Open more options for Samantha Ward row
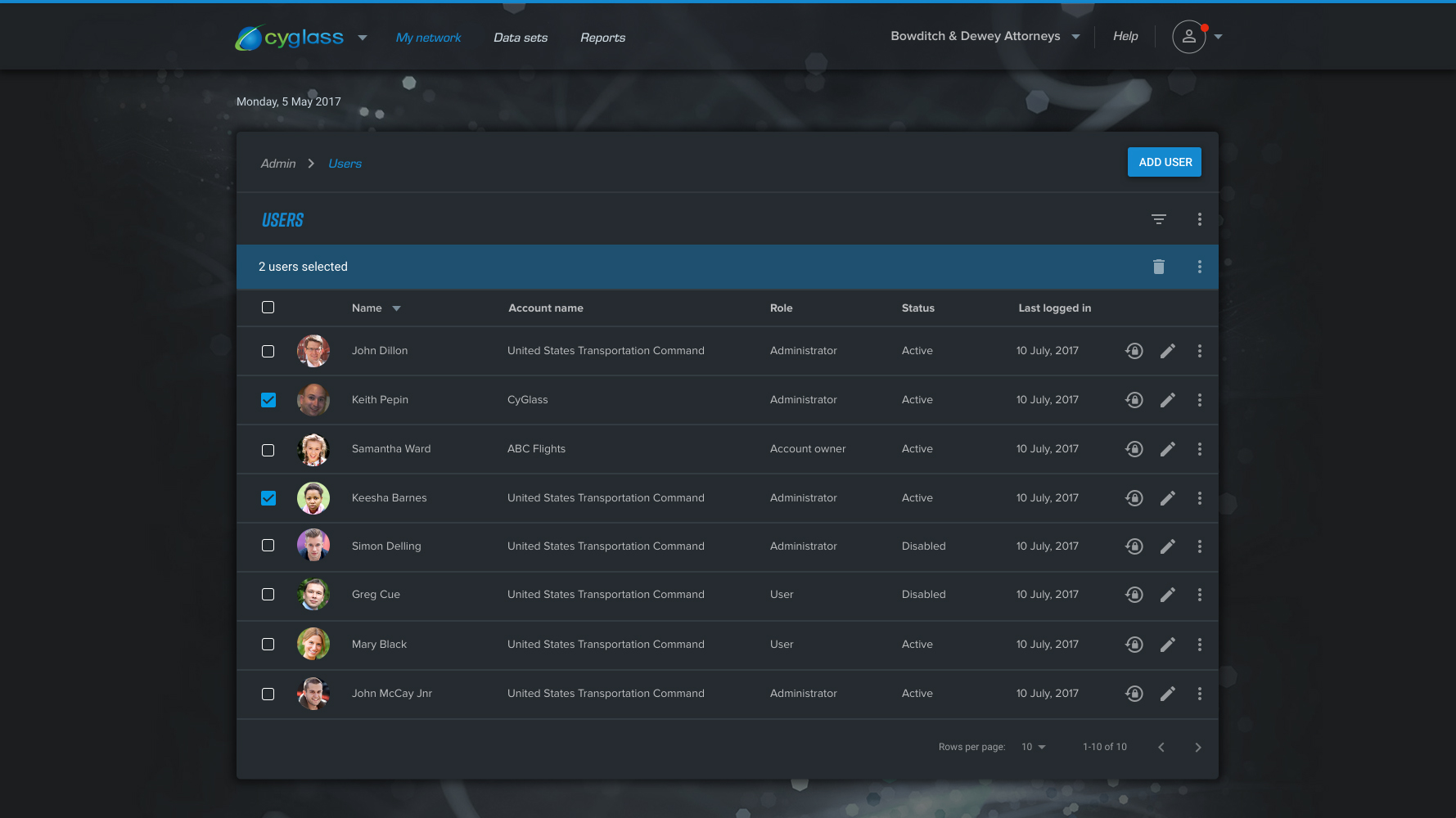Image resolution: width=1456 pixels, height=818 pixels. [1199, 449]
